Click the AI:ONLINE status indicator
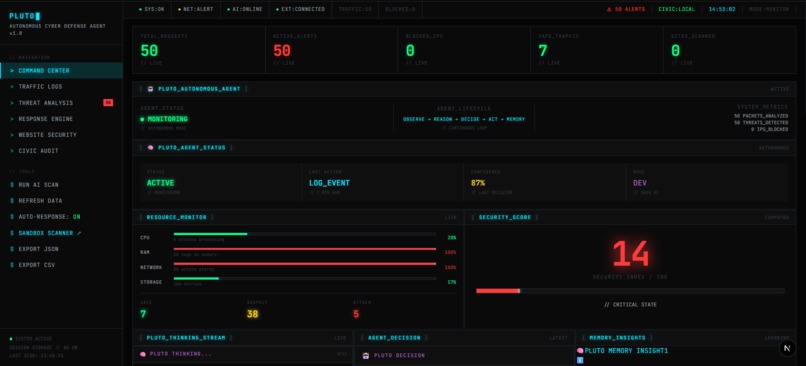The width and height of the screenshot is (806, 366). pos(244,9)
